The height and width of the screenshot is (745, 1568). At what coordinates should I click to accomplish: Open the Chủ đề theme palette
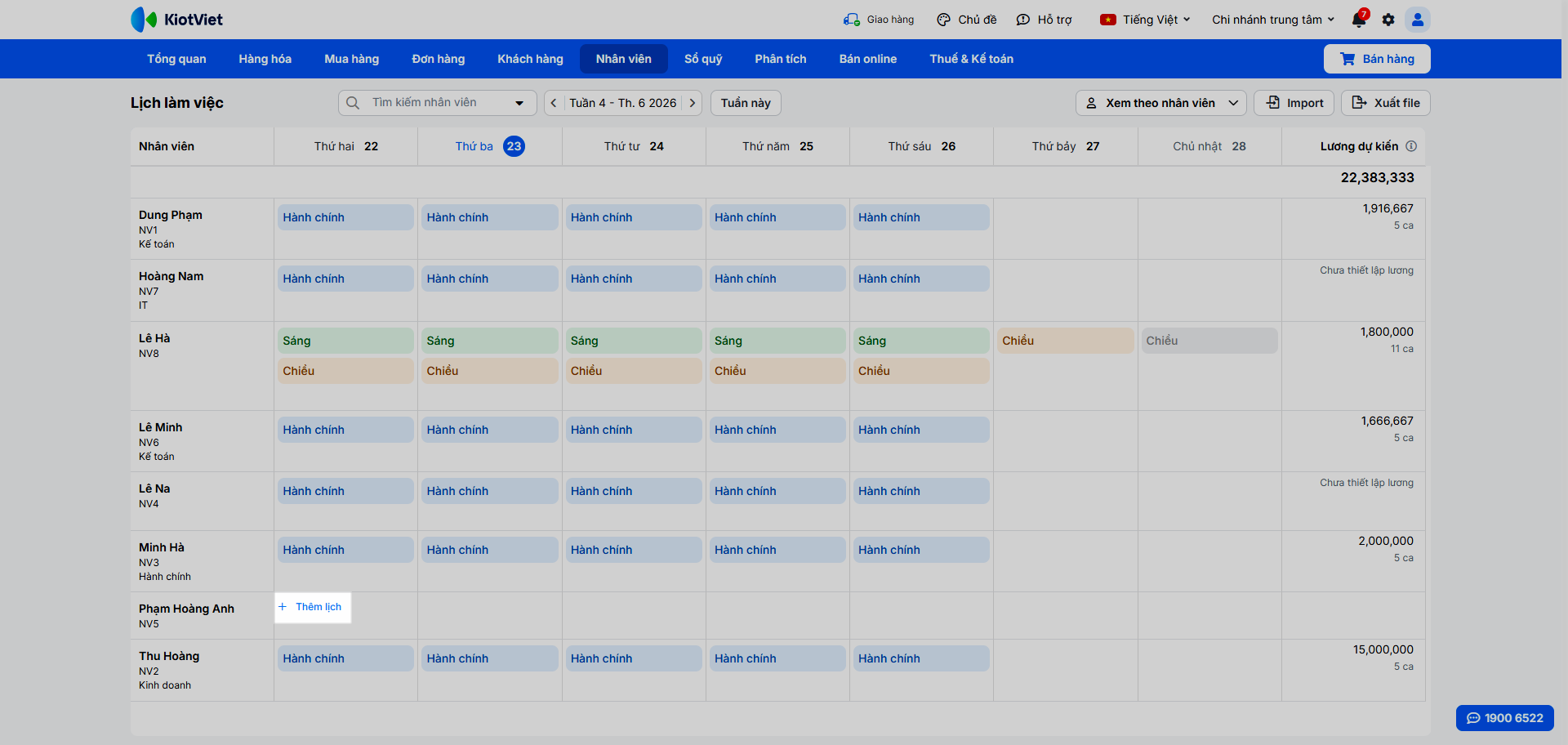point(966,20)
